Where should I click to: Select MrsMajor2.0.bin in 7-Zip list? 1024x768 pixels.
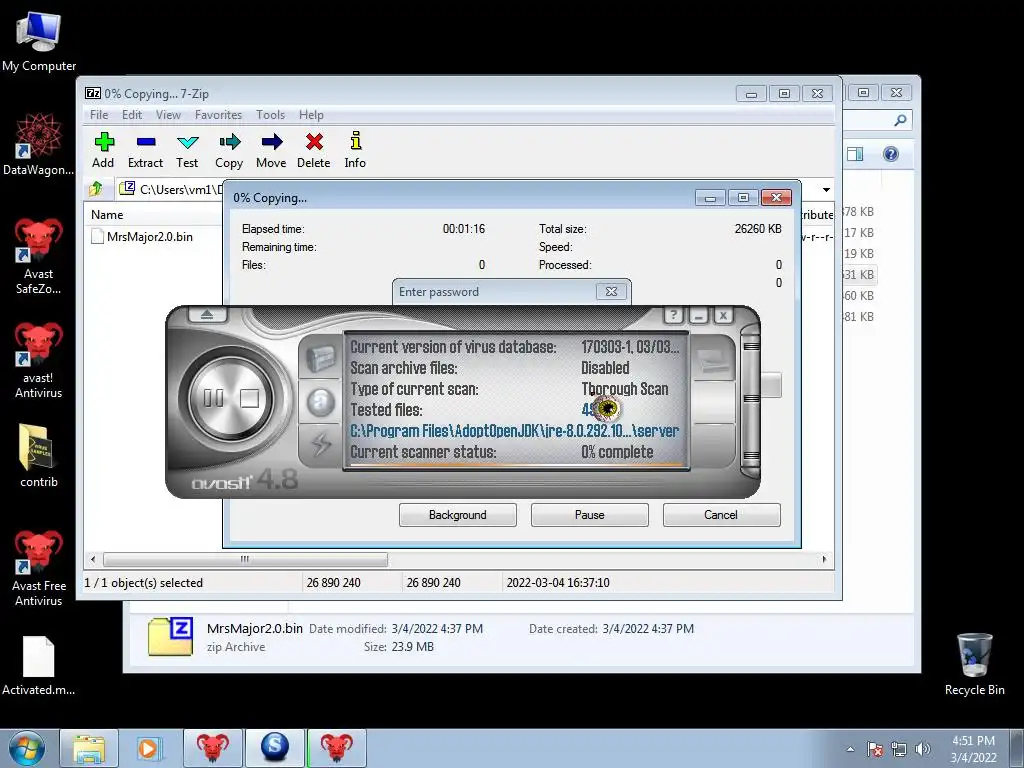142,236
